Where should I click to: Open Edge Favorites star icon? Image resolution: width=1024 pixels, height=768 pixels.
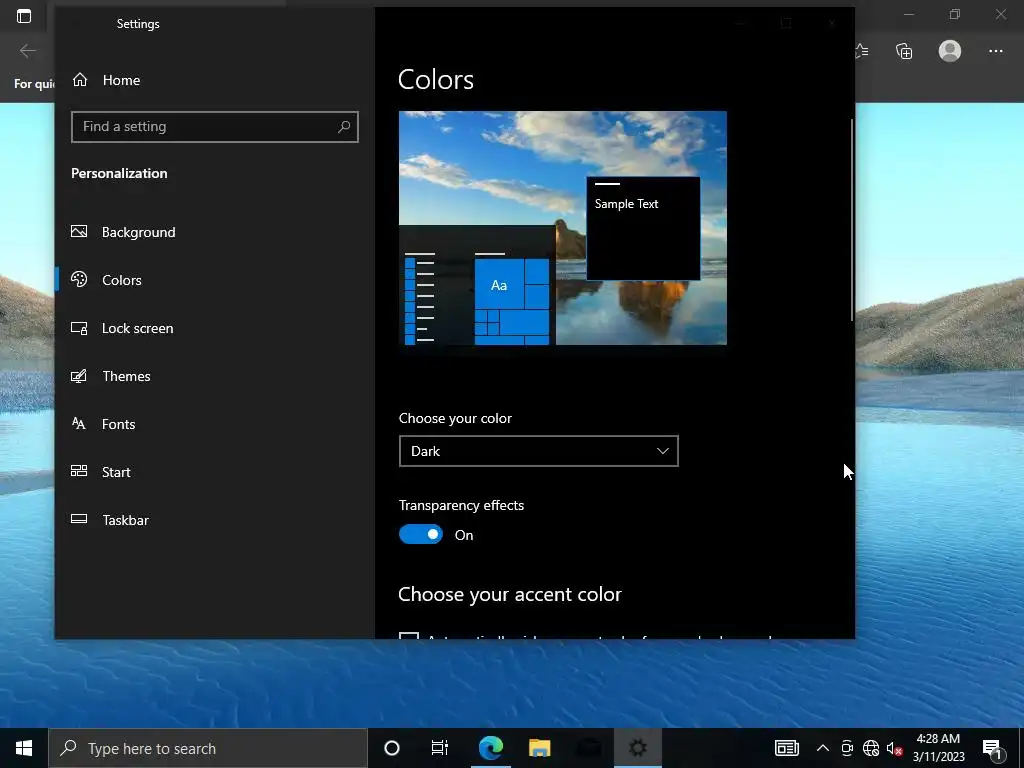pos(861,51)
